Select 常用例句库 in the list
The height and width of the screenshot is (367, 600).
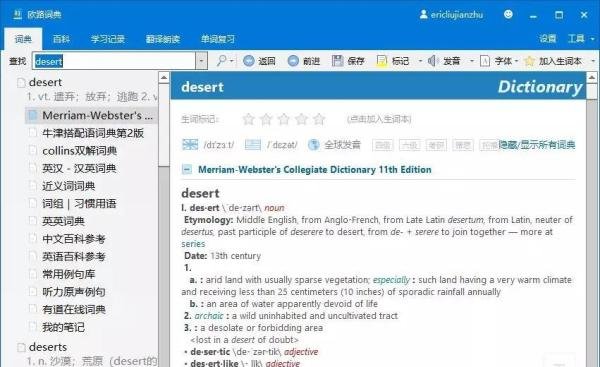click(x=69, y=274)
